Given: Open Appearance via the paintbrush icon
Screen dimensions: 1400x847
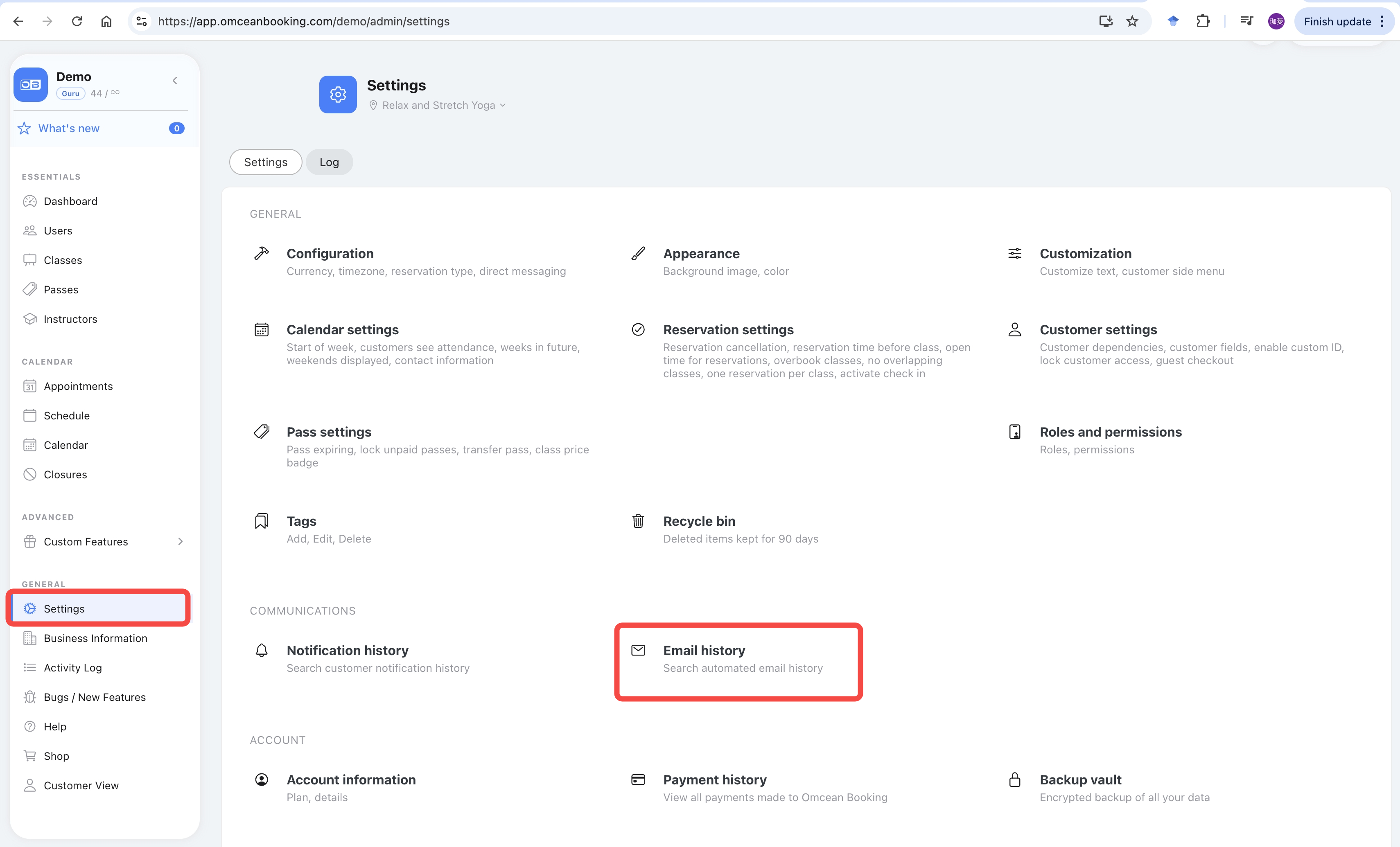Looking at the screenshot, I should 638,253.
